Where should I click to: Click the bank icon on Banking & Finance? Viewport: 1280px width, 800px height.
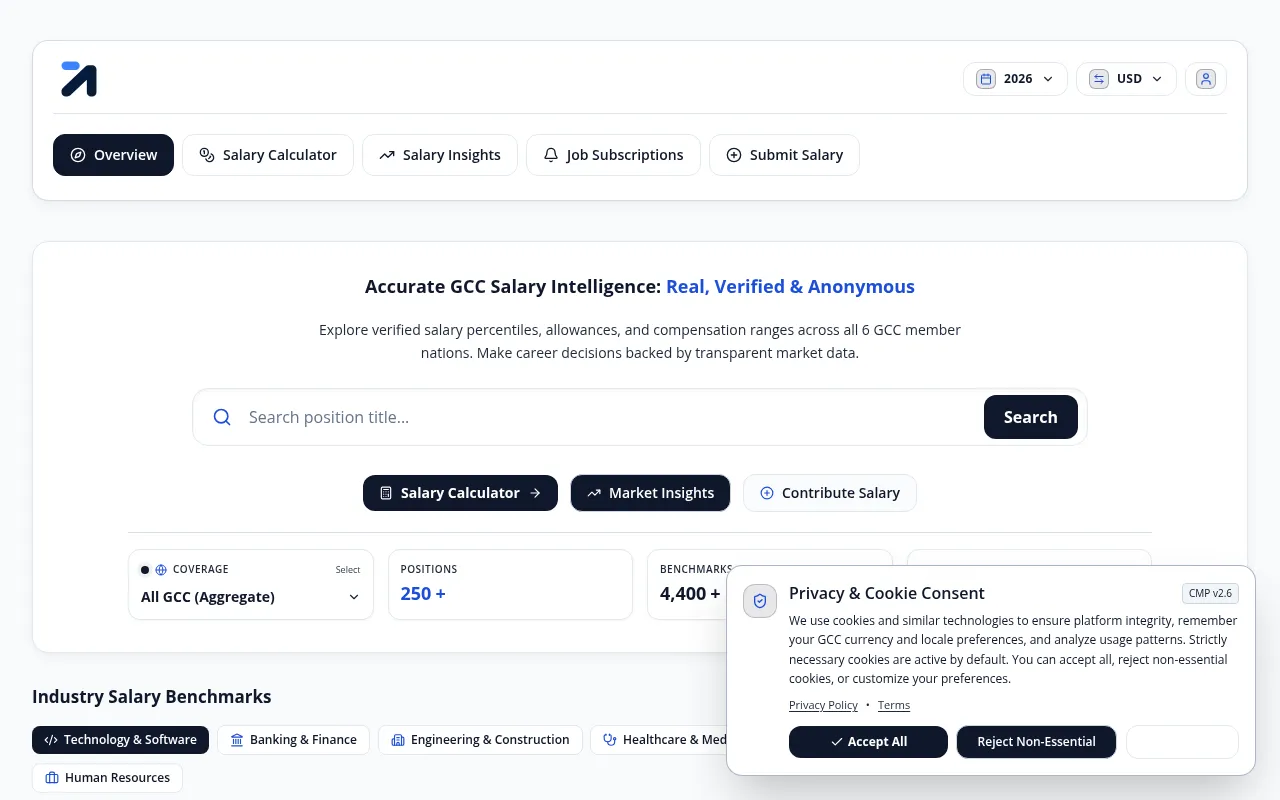237,740
